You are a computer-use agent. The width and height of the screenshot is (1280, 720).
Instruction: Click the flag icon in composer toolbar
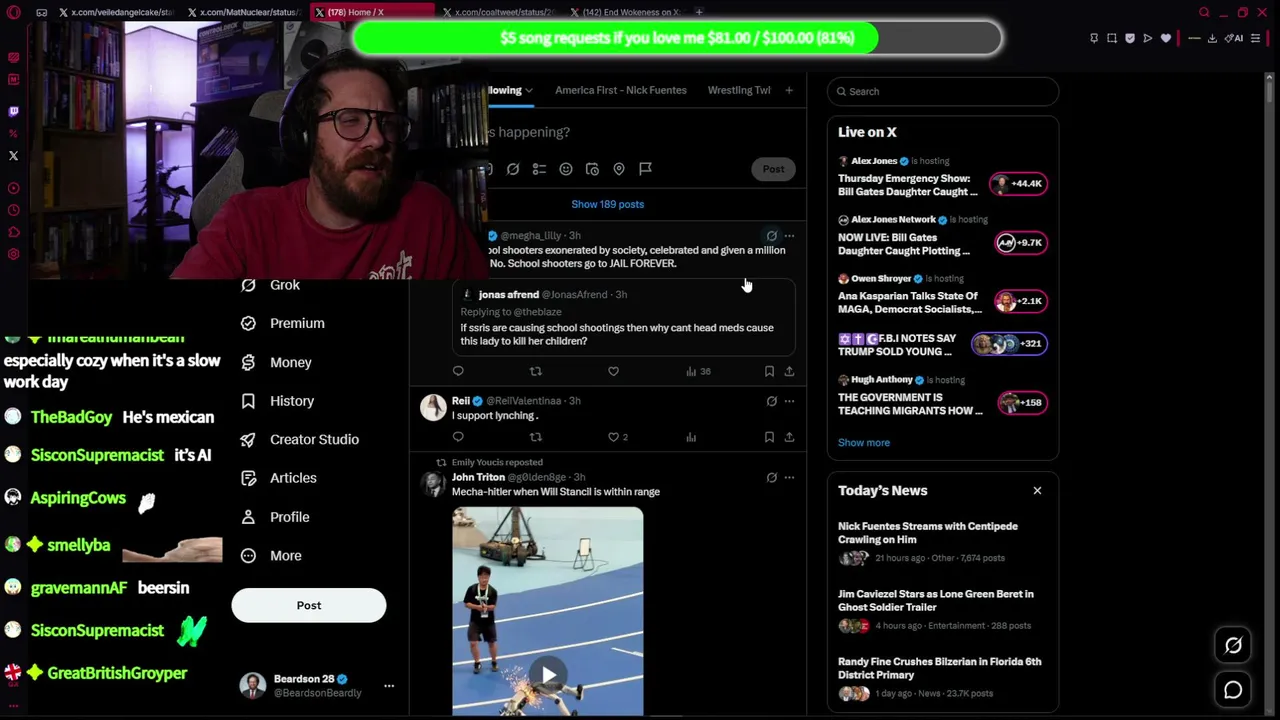(645, 169)
